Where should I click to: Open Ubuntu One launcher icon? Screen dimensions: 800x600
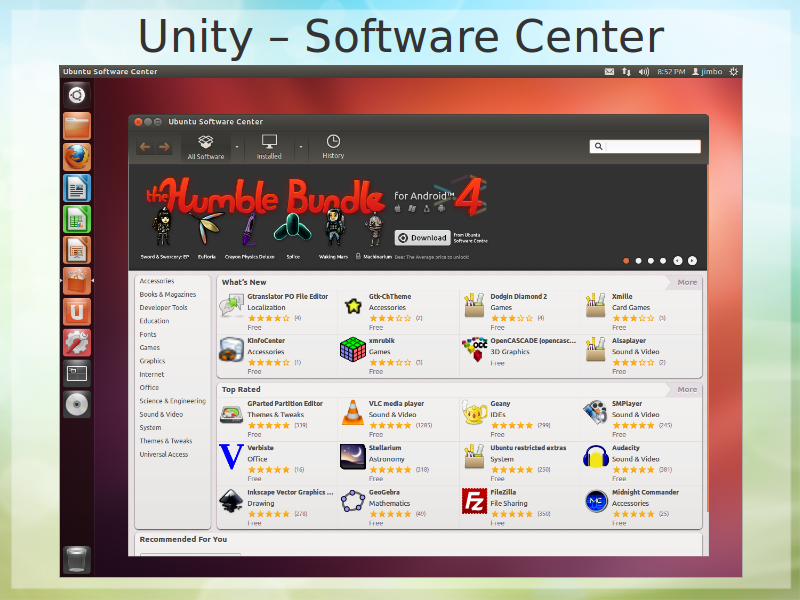77,312
